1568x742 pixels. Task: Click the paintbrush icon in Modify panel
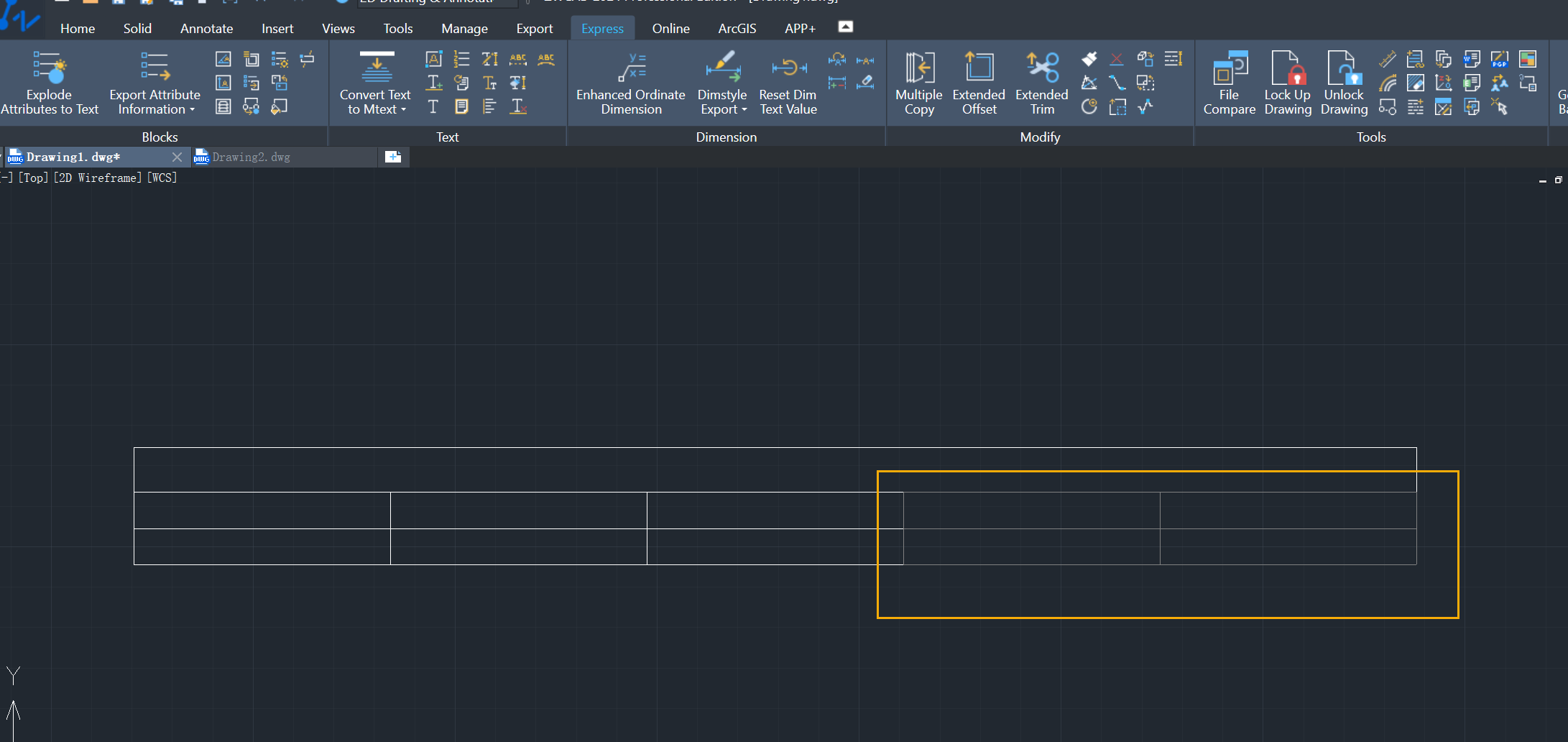(x=1089, y=59)
